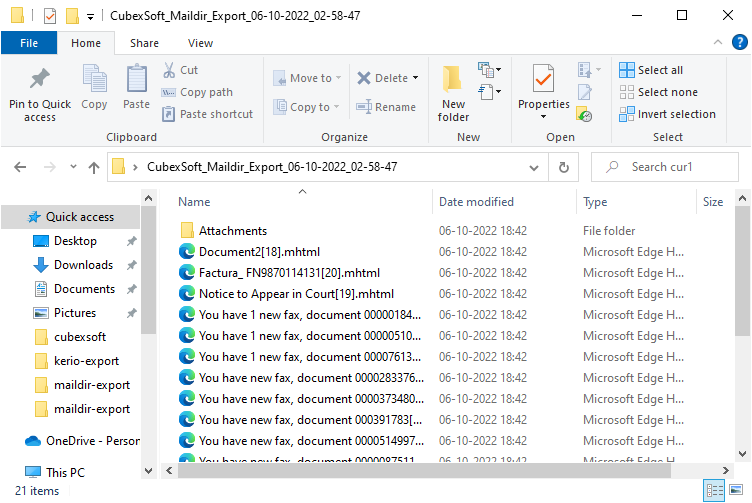Image resolution: width=752 pixels, height=503 pixels.
Task: Switch to the View tab
Action: click(200, 43)
